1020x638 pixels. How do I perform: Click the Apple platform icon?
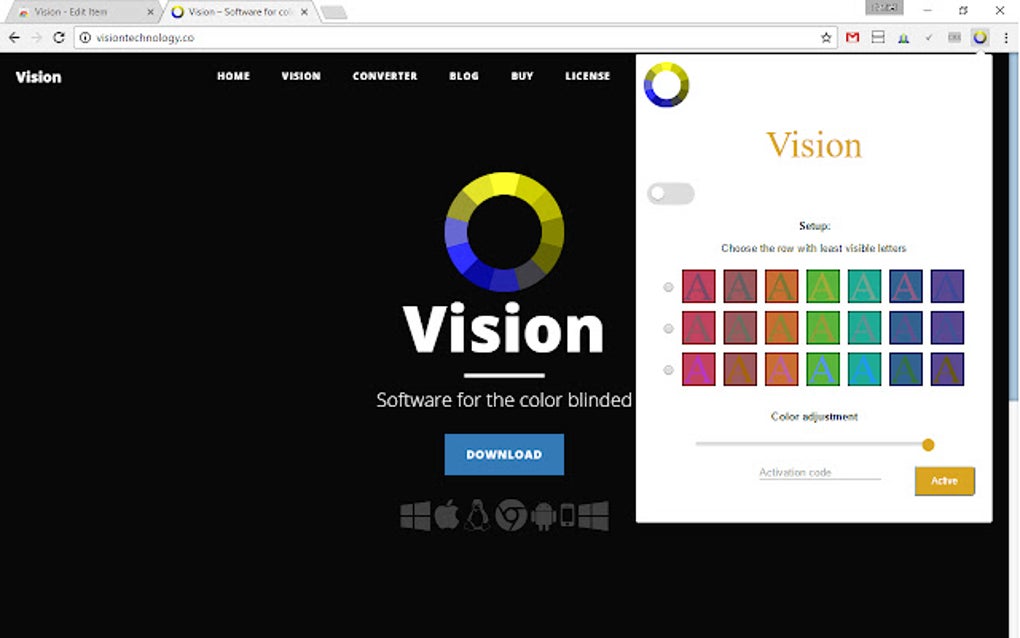click(447, 516)
